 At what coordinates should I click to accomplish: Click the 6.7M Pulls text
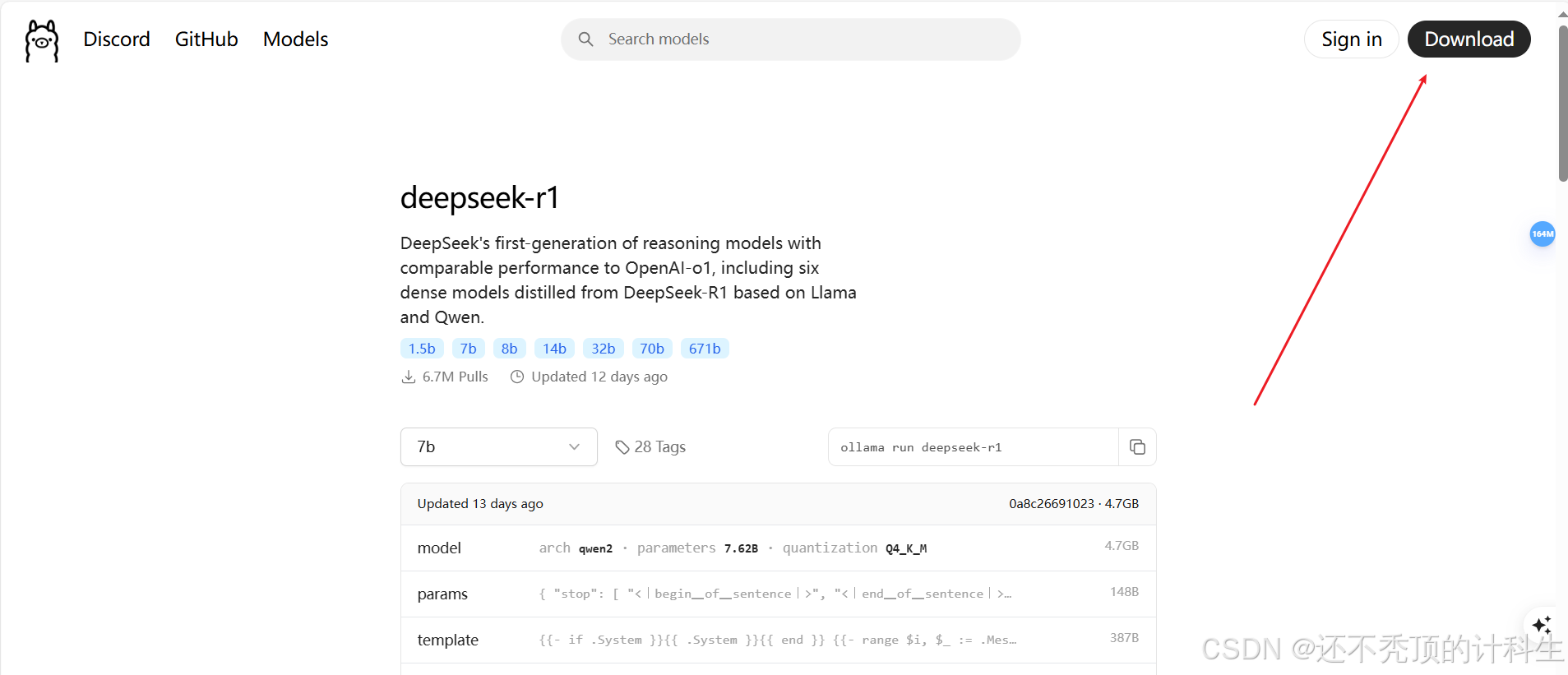coord(456,377)
